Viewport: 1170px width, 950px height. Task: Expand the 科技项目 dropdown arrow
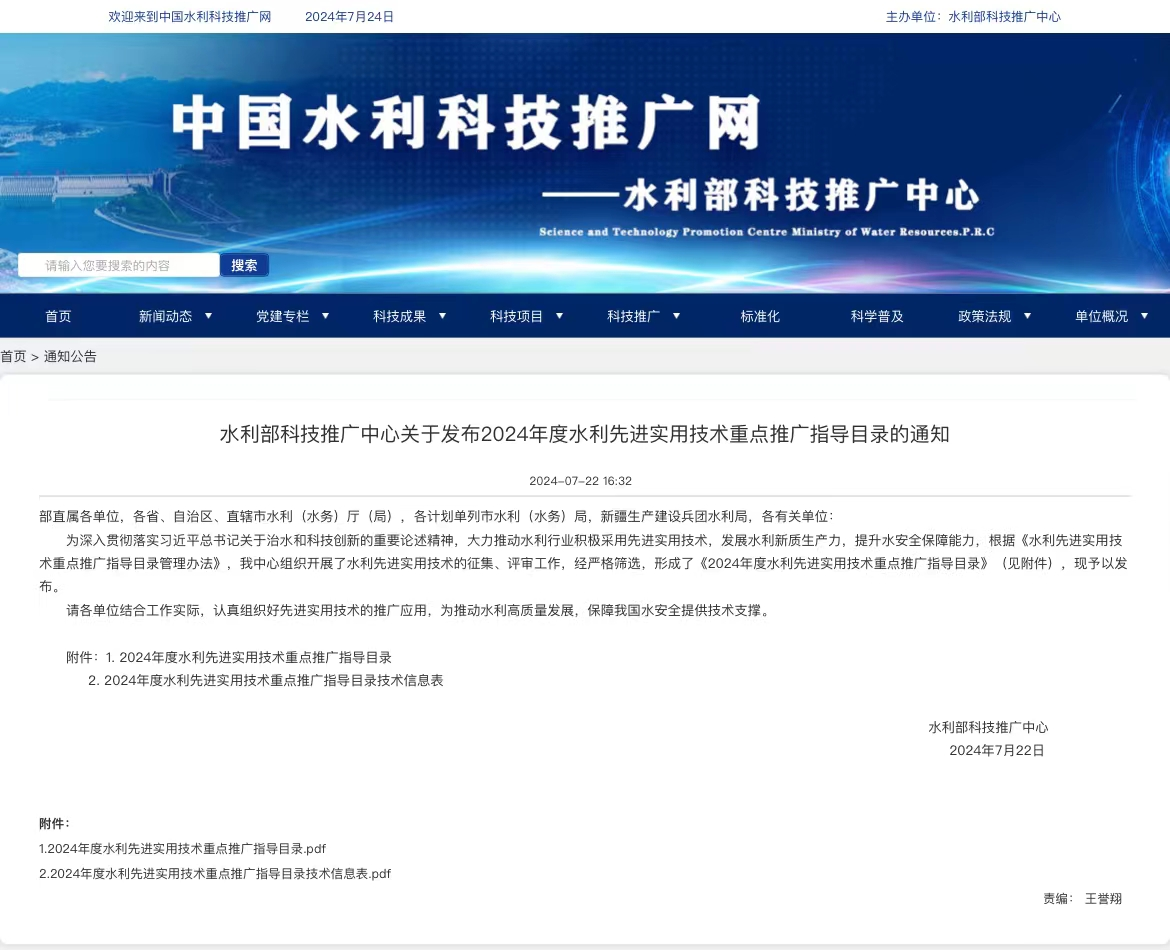click(560, 316)
